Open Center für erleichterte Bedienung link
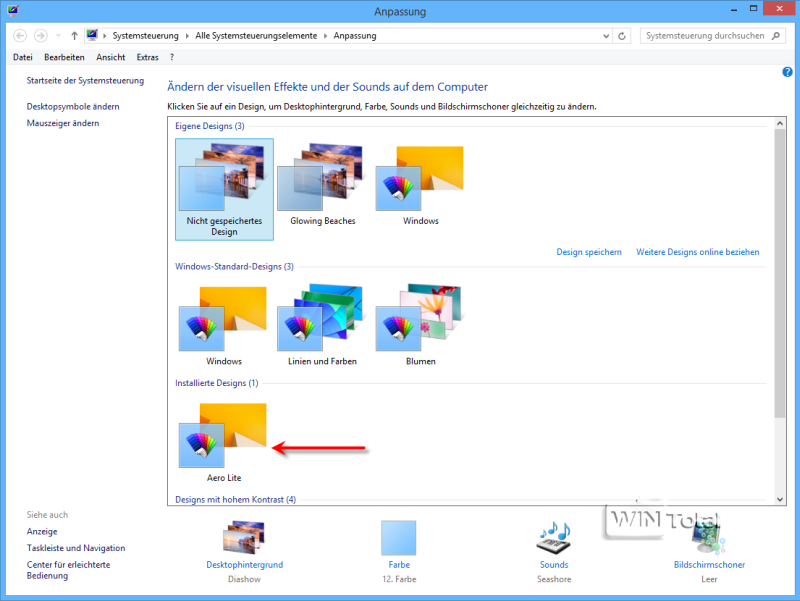This screenshot has width=800, height=601. (x=68, y=570)
